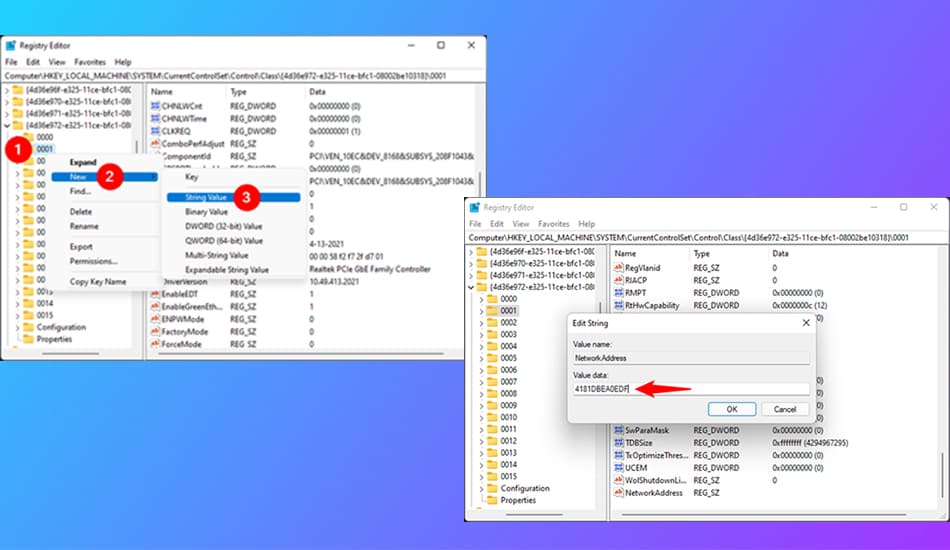950x550 pixels.
Task: Open the Edit menu in right Registry Editor
Action: point(497,224)
